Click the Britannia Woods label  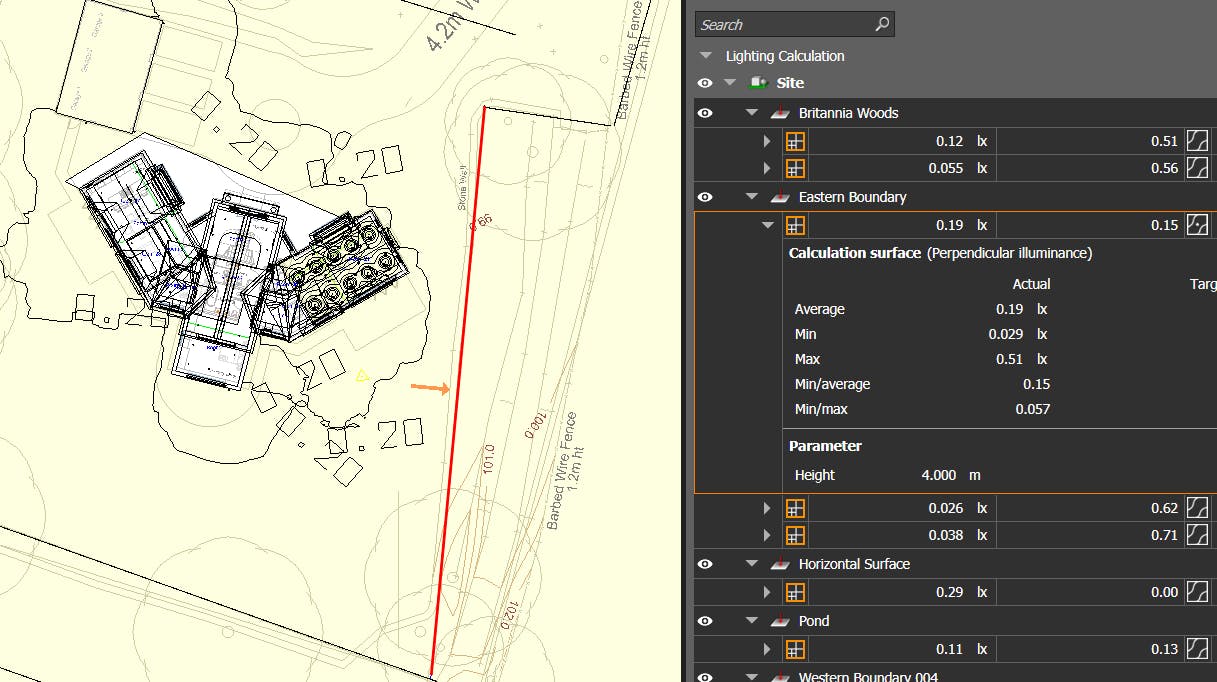pos(848,113)
